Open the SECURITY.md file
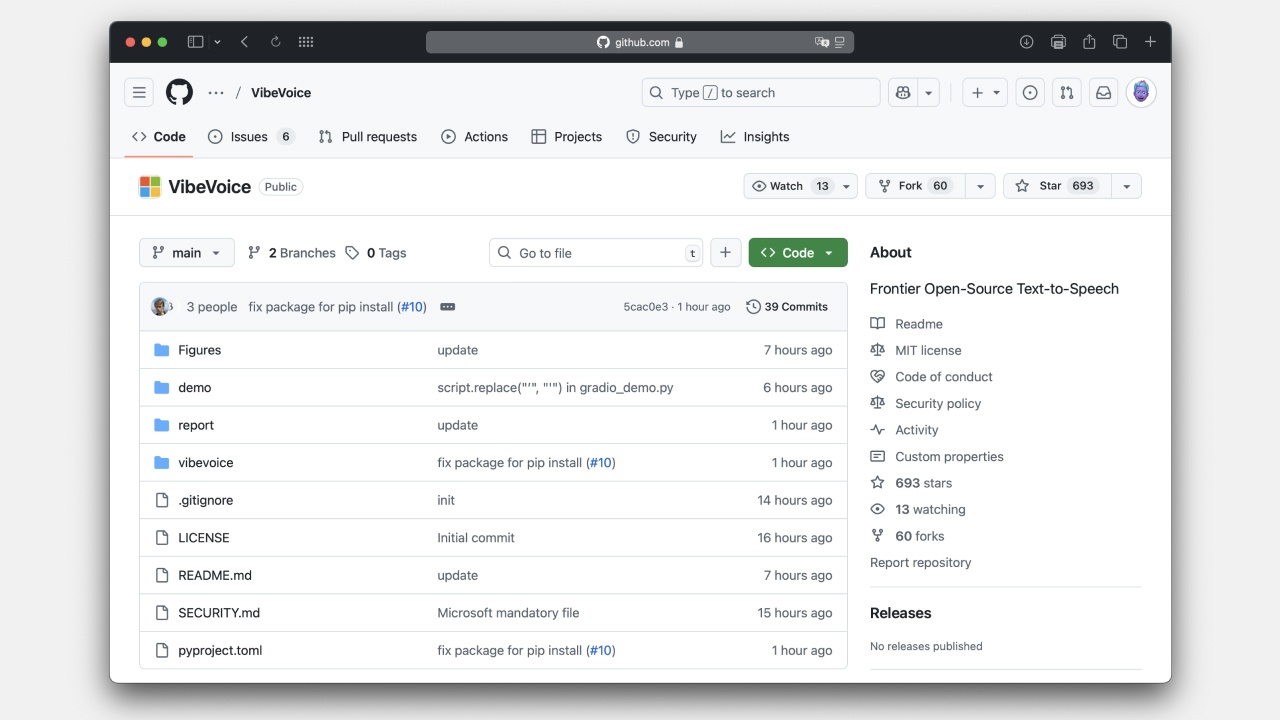1280x720 pixels. tap(219, 613)
